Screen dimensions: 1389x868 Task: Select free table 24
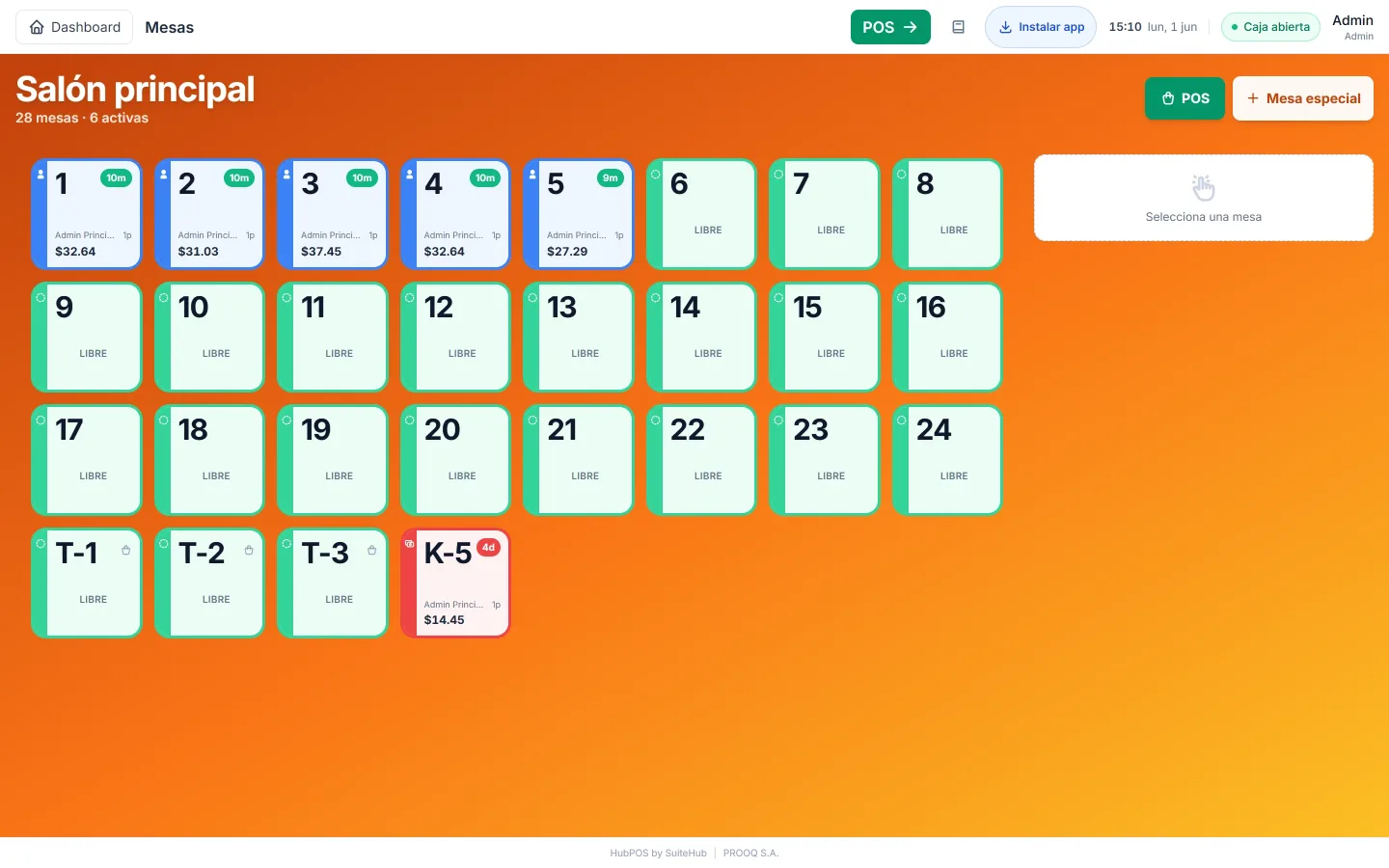(947, 460)
